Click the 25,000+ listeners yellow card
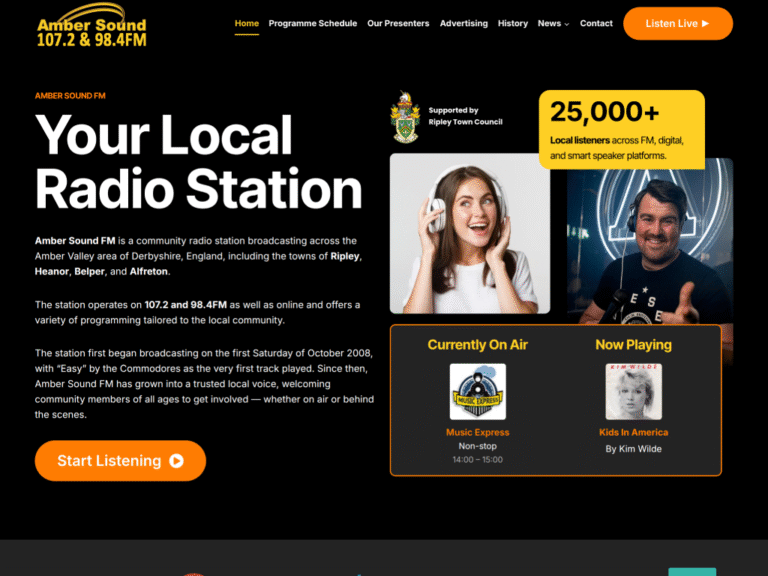This screenshot has height=576, width=768. coord(622,129)
